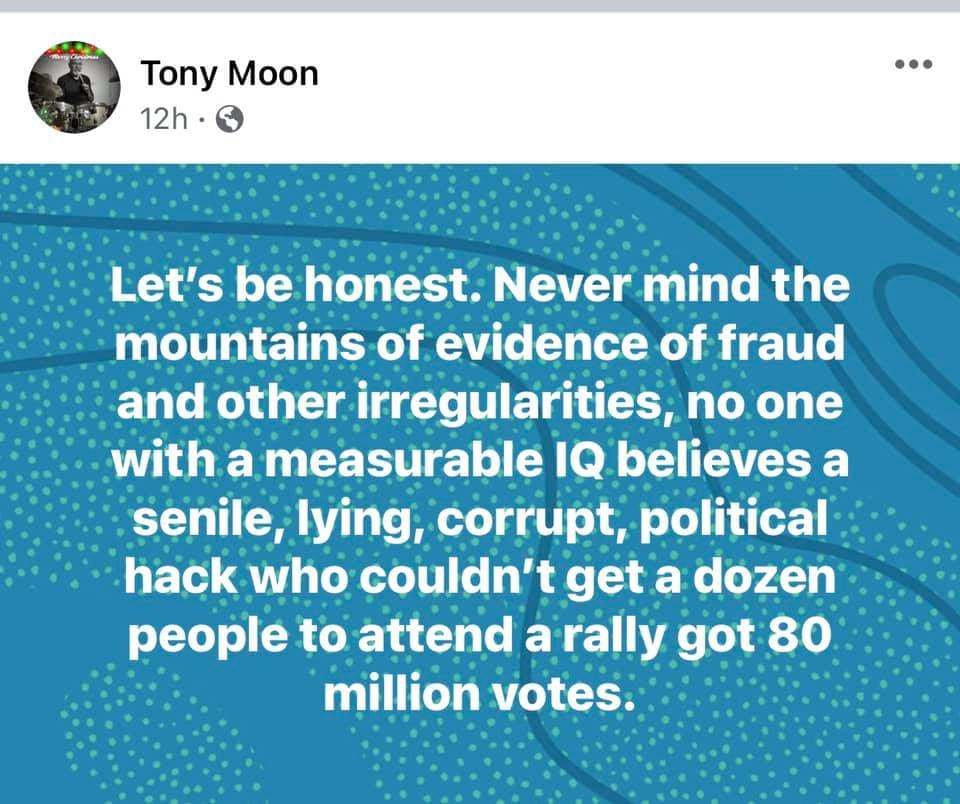Viewport: 960px width, 804px height.
Task: Tap the line "senile, lying, corrupt, political"
Action: [x=479, y=520]
